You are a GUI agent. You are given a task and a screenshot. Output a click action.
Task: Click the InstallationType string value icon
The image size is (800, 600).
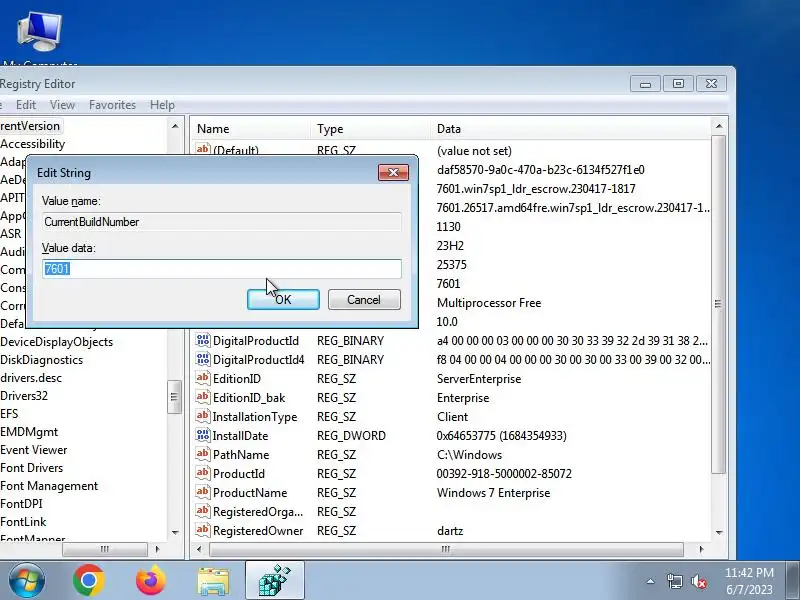(x=203, y=416)
